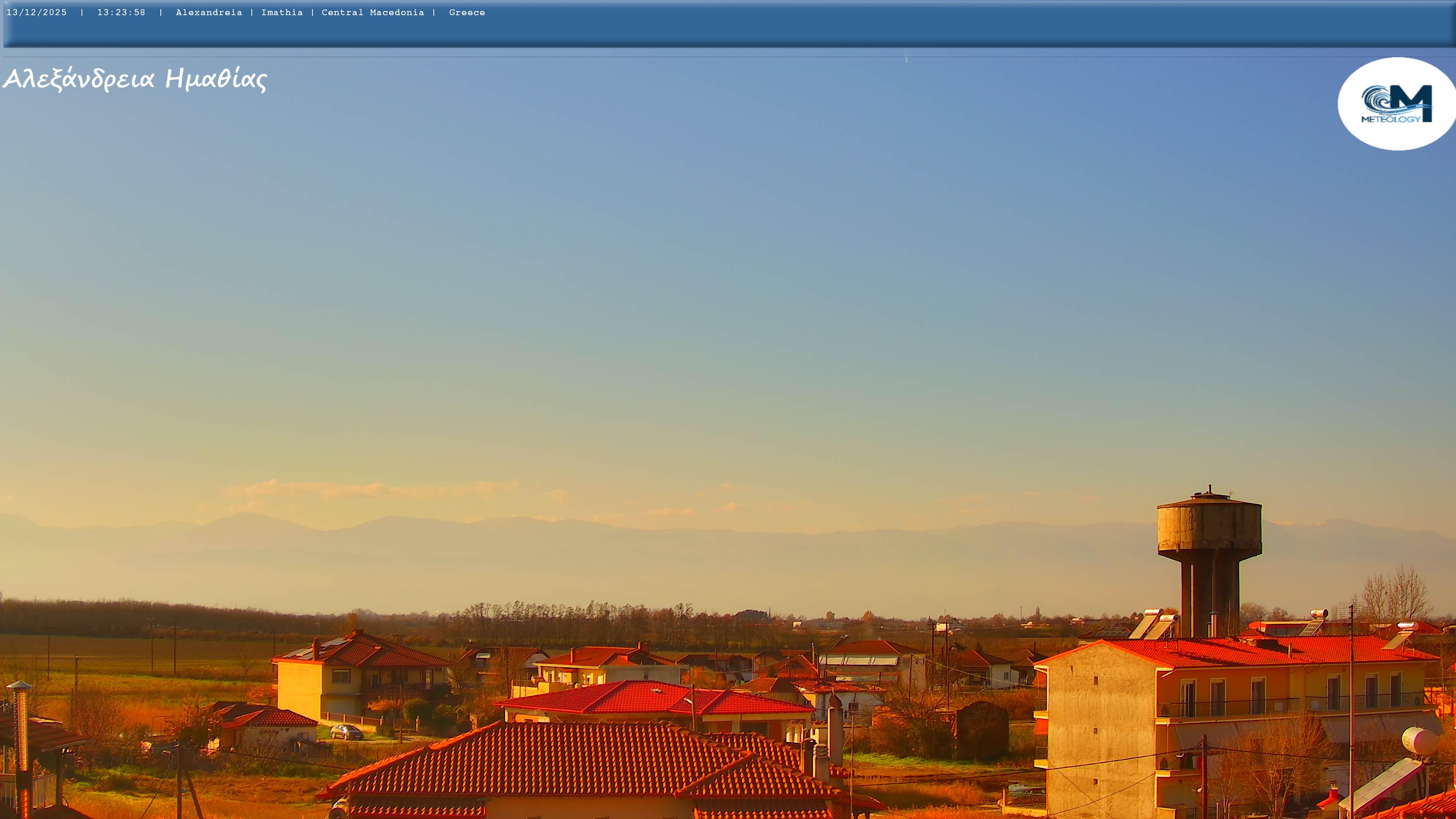Image resolution: width=1456 pixels, height=819 pixels.
Task: Click the parked car near yellow house
Action: (347, 733)
